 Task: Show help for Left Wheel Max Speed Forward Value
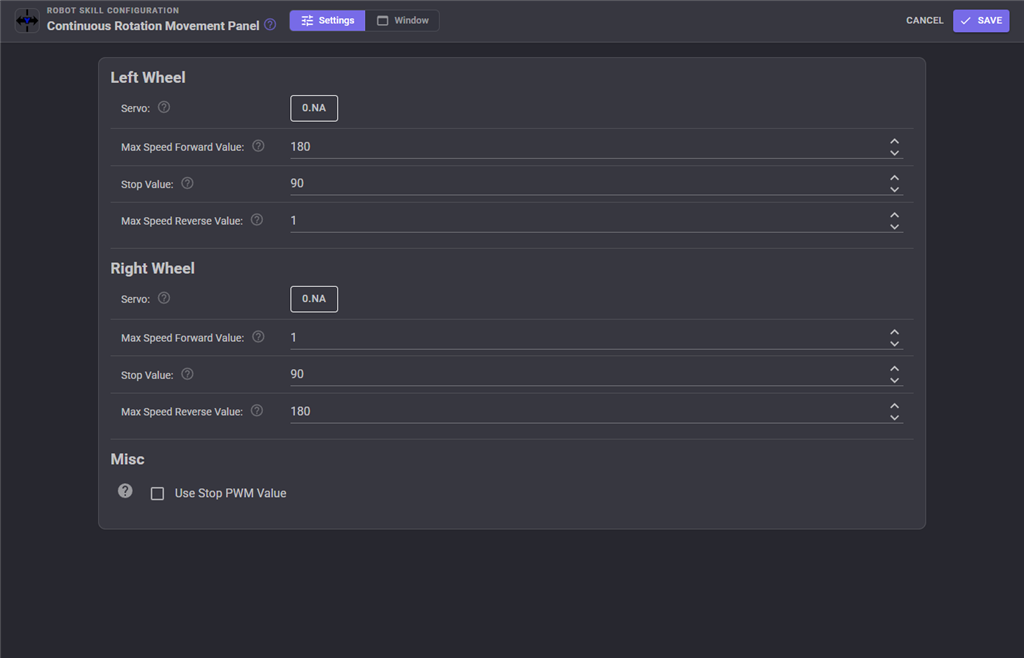[259, 146]
